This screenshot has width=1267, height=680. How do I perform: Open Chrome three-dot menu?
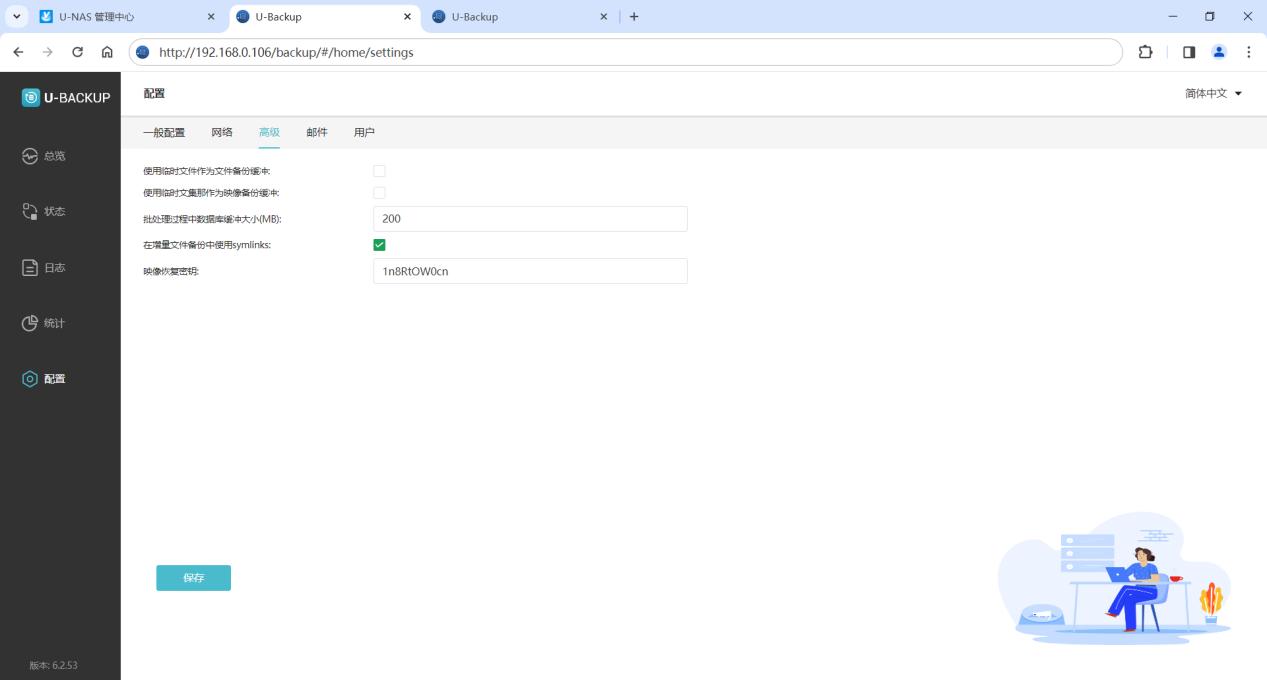click(1248, 53)
